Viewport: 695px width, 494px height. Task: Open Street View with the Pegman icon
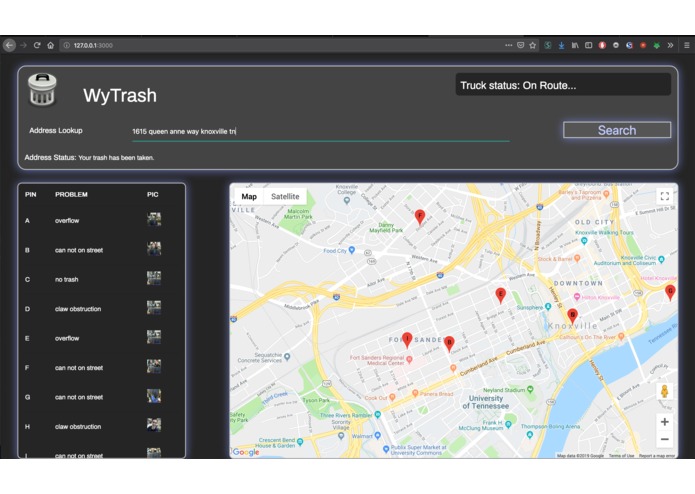tap(664, 392)
